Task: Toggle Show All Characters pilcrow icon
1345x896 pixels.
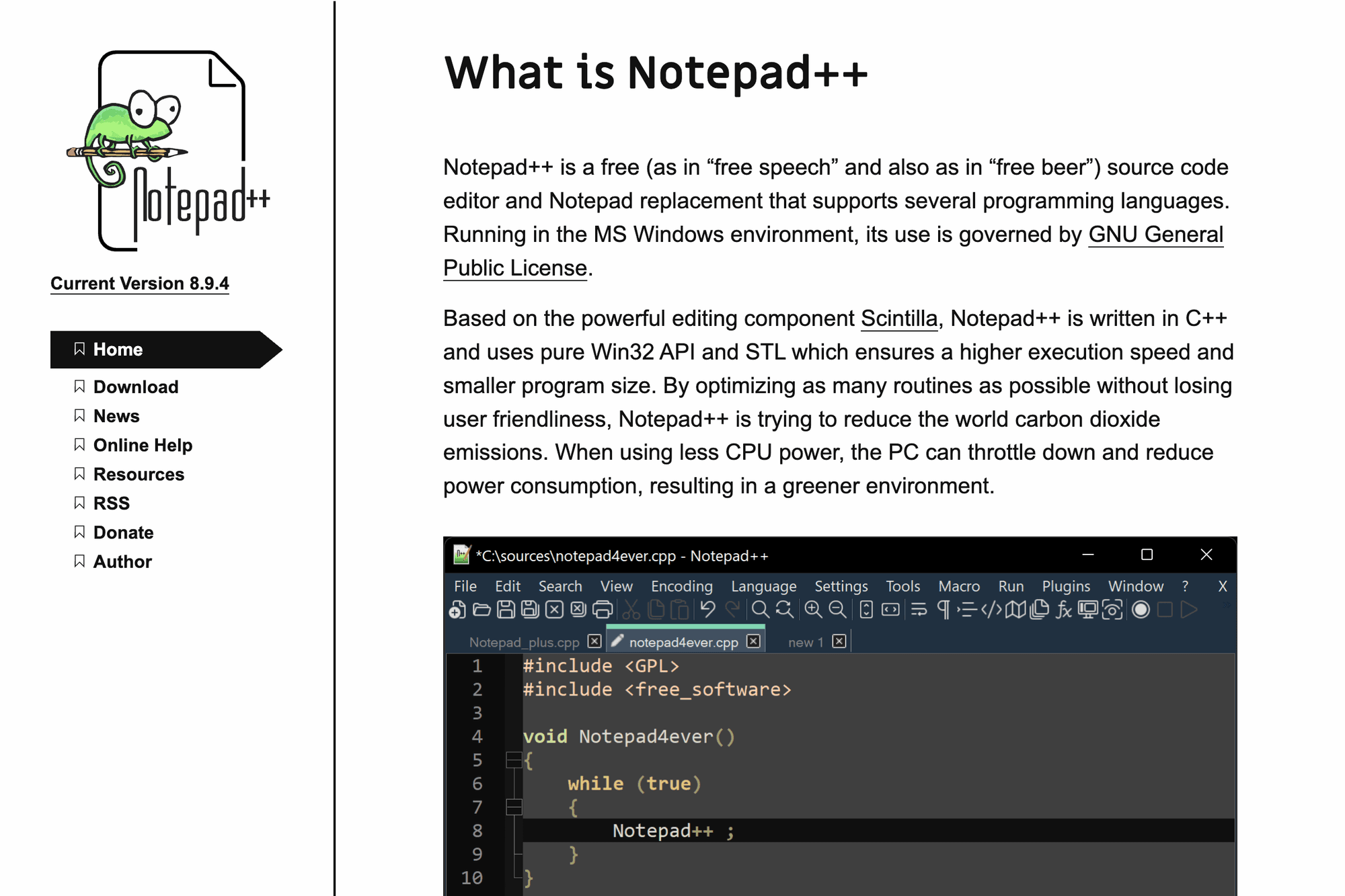Action: coord(944,610)
